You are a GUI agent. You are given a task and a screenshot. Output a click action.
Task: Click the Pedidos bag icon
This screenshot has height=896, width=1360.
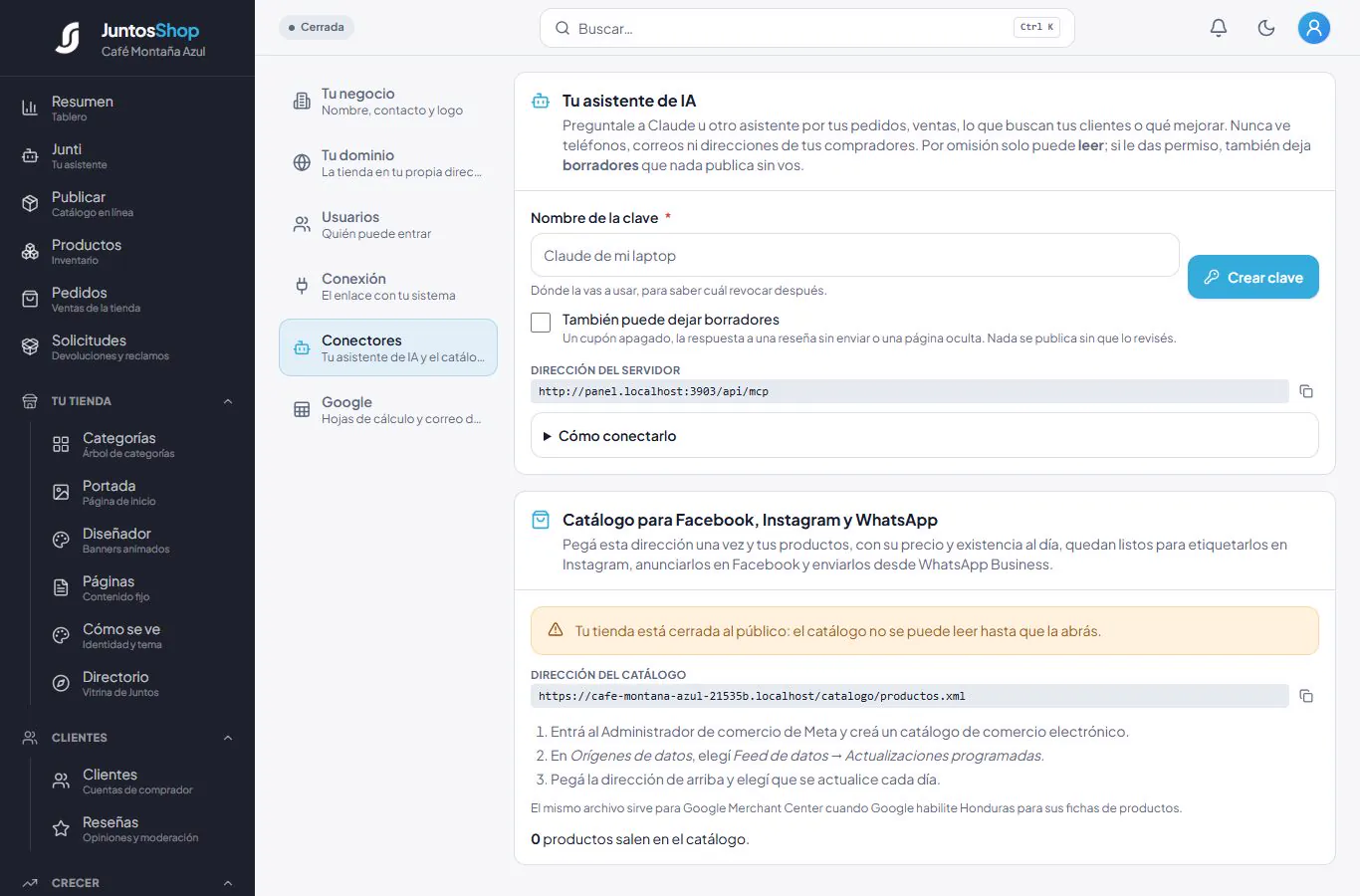[x=30, y=299]
